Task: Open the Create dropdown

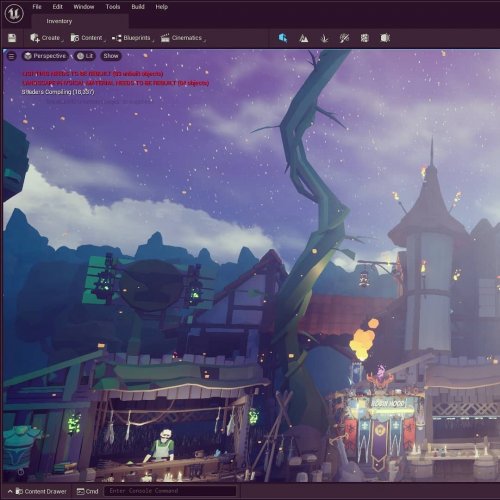Action: tap(46, 38)
